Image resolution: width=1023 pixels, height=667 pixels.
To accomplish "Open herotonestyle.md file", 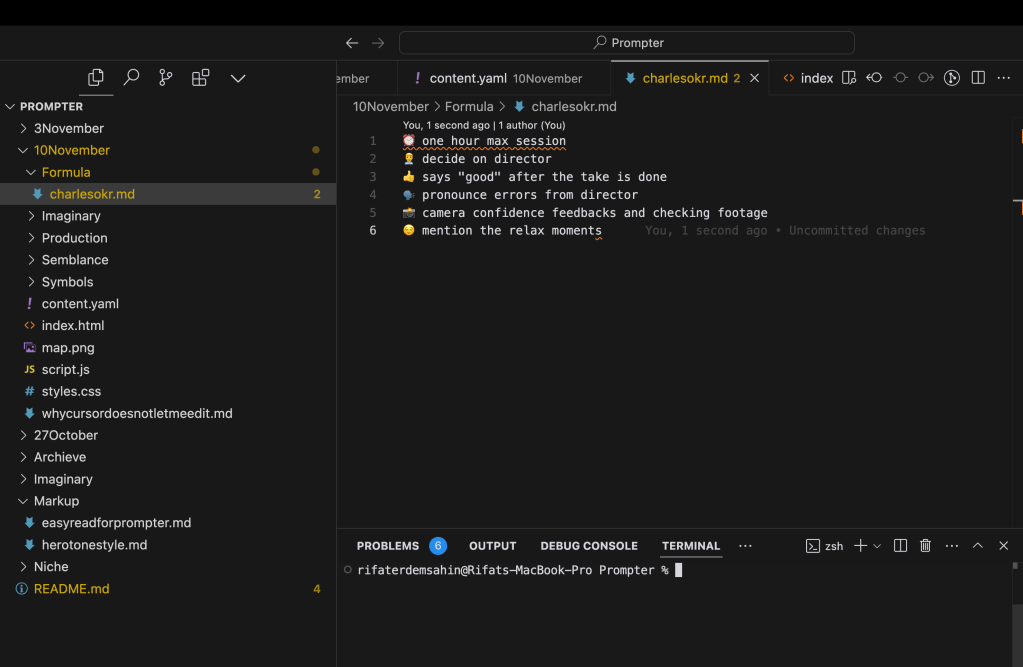I will pyautogui.click(x=168, y=545).
